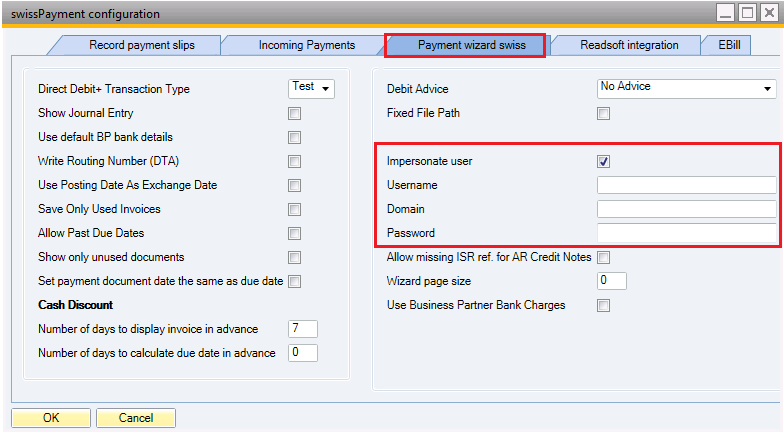
Task: Enable Fixed File Path option
Action: (603, 114)
